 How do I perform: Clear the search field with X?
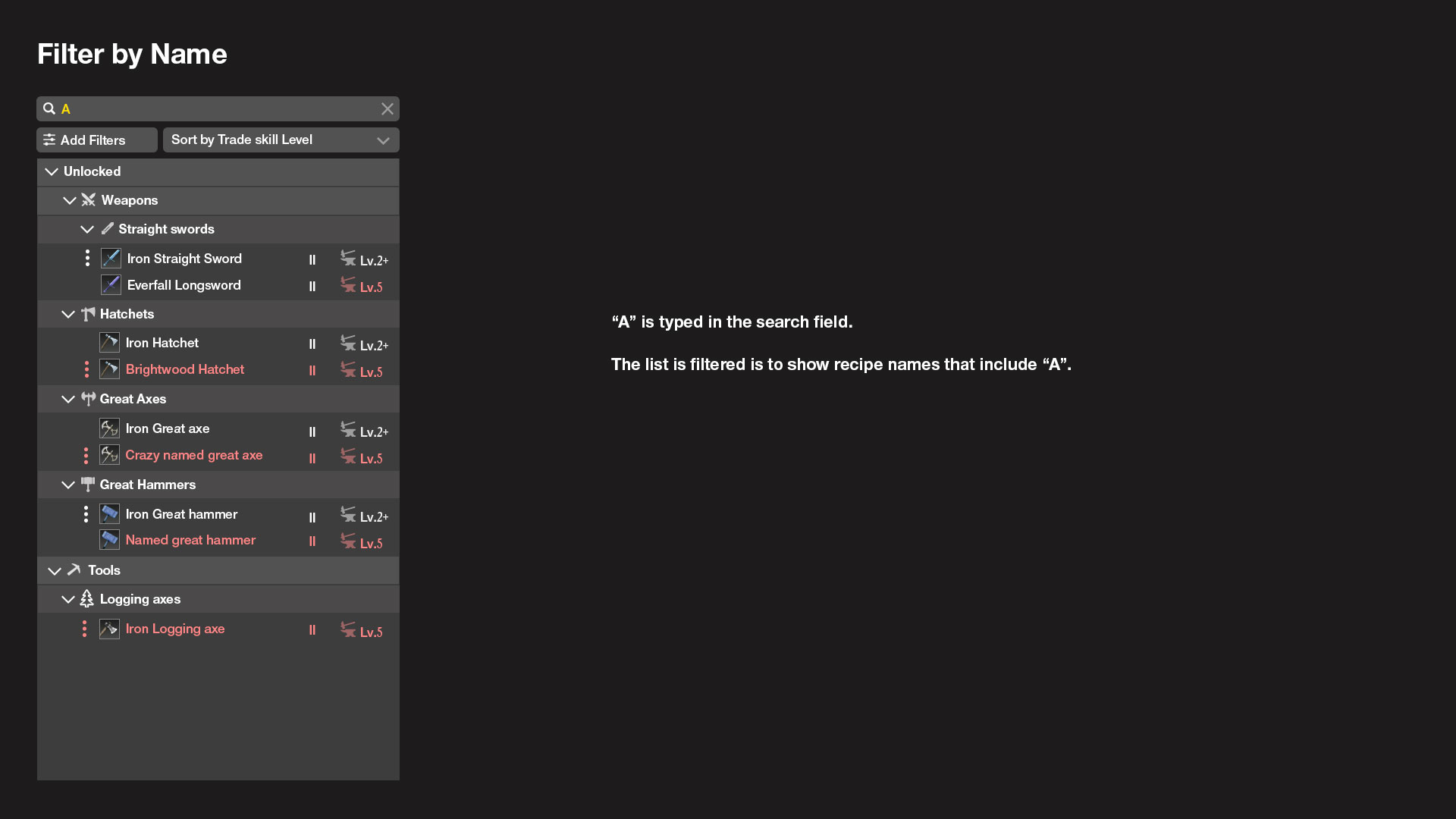point(388,108)
